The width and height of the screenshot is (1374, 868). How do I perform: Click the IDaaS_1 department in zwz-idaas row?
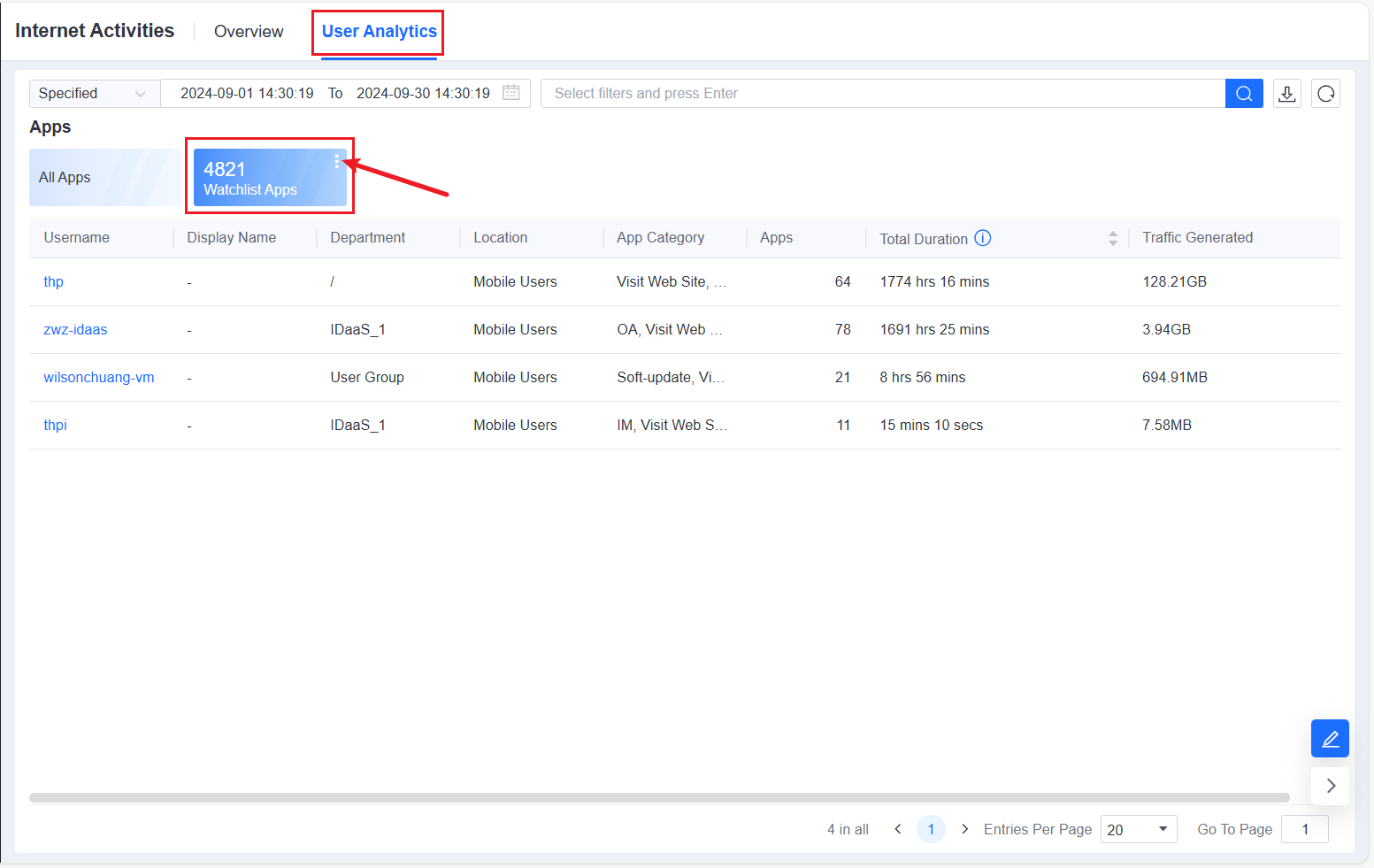point(357,329)
